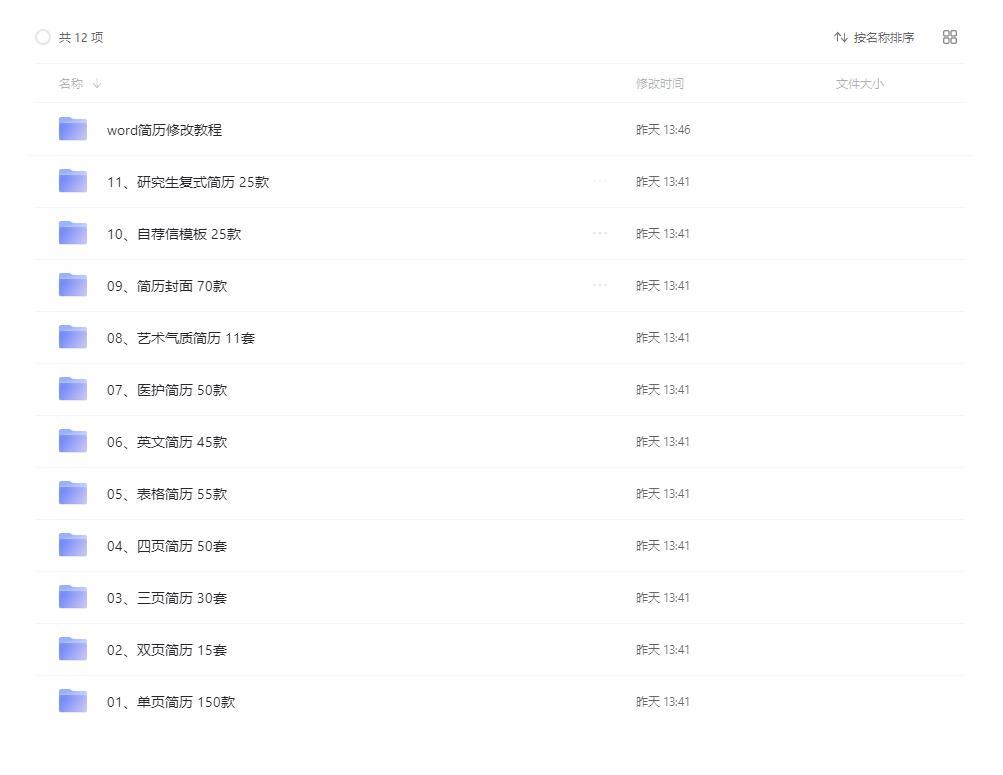
Task: Open 03、三页简历 30套 folder name
Action: click(x=167, y=598)
